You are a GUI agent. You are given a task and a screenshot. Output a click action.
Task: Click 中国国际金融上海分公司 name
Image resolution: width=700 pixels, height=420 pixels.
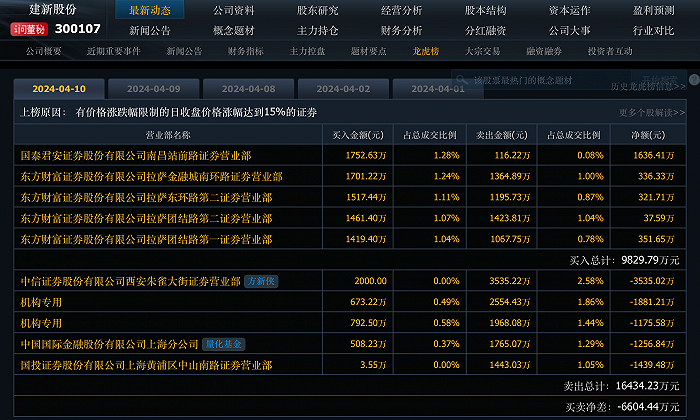[109, 345]
